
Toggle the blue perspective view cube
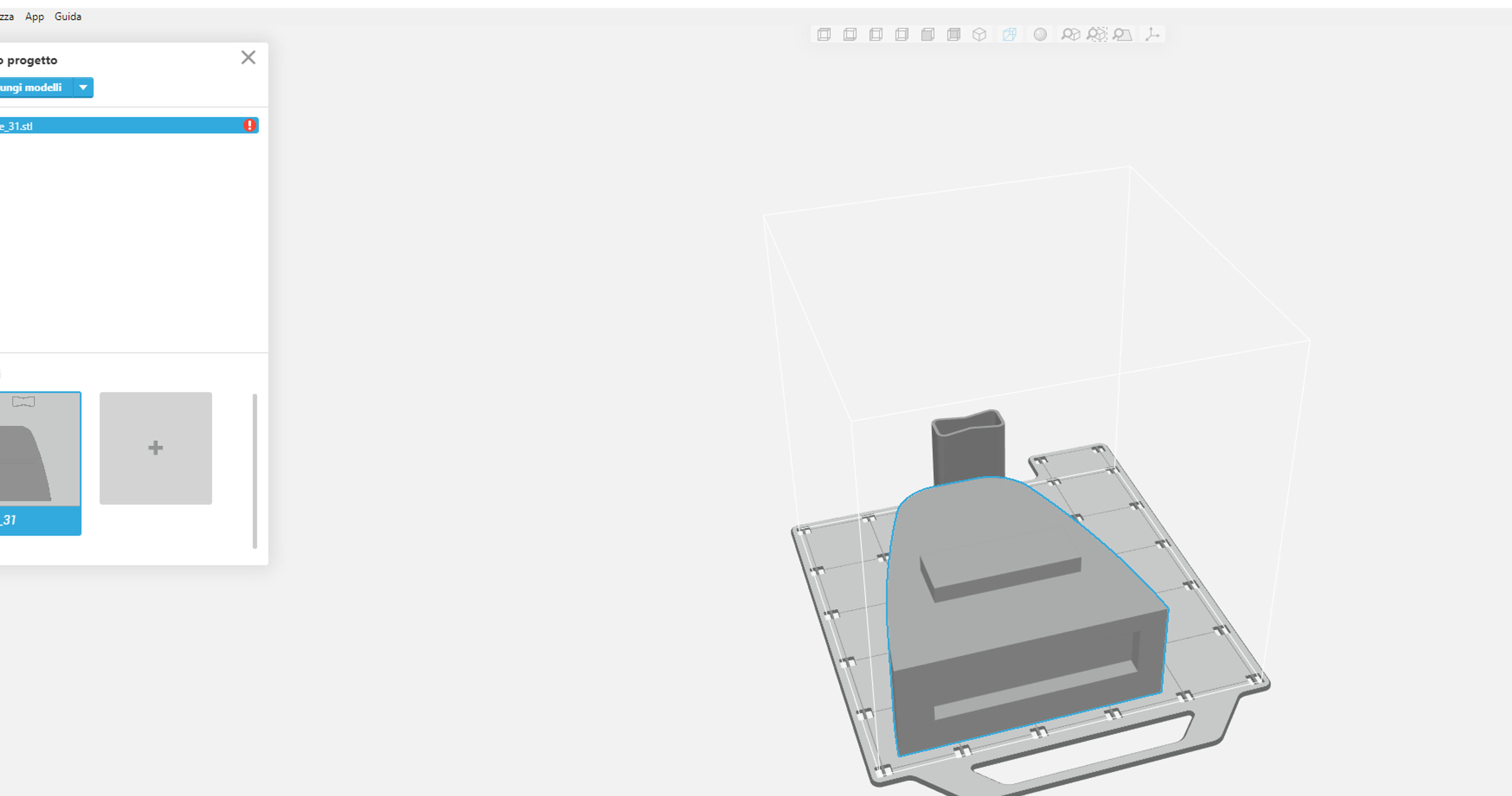(1010, 35)
